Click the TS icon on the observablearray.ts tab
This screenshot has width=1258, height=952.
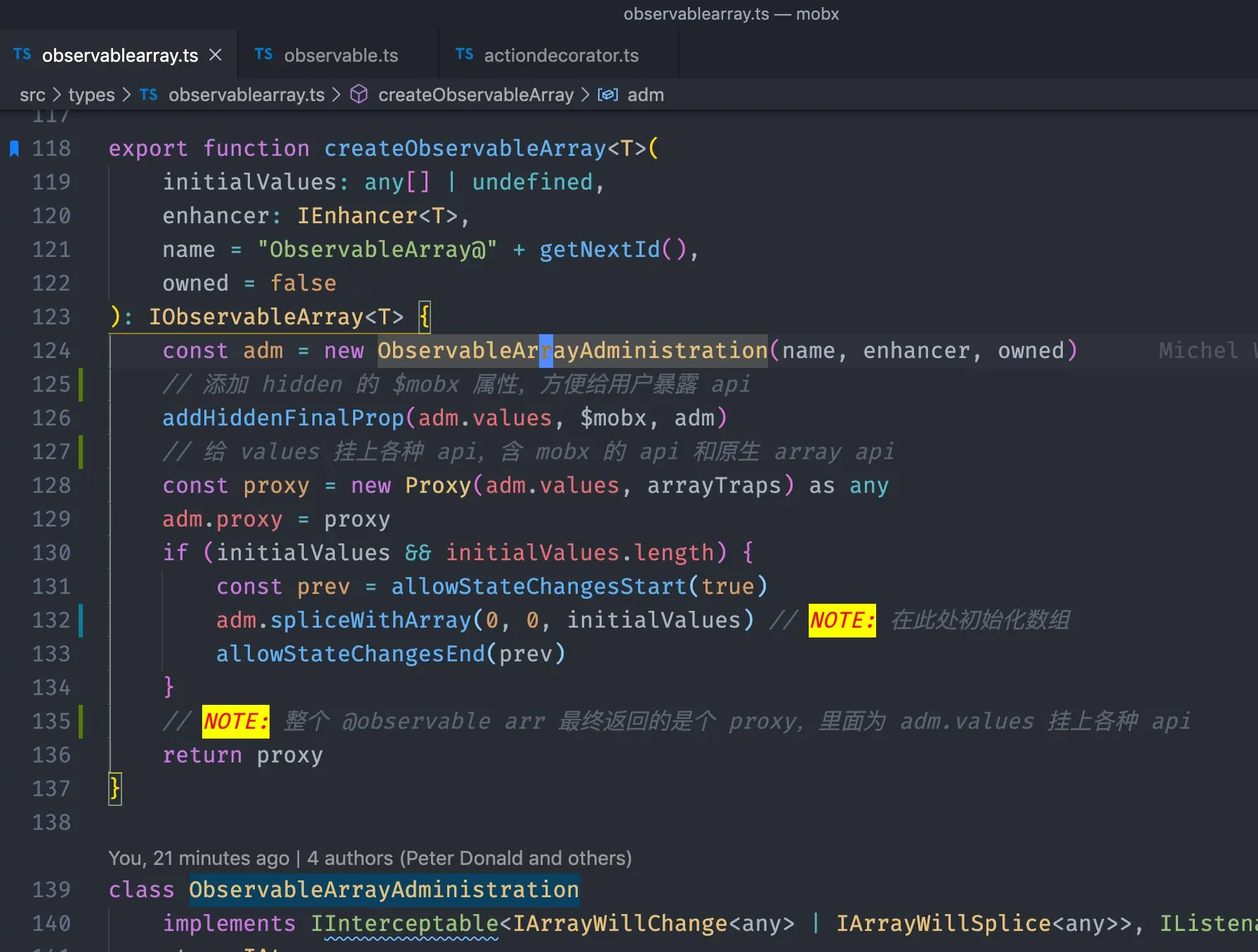[x=22, y=55]
